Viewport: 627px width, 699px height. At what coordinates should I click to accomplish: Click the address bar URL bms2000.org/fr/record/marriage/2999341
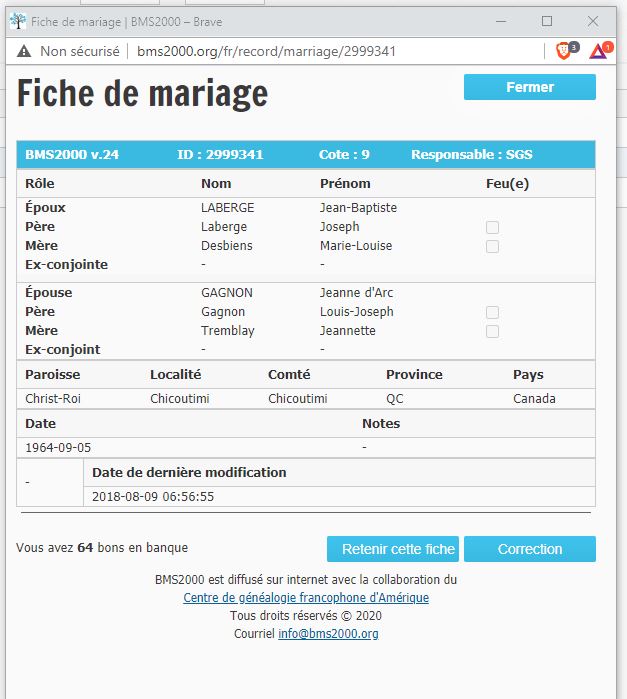pyautogui.click(x=266, y=51)
